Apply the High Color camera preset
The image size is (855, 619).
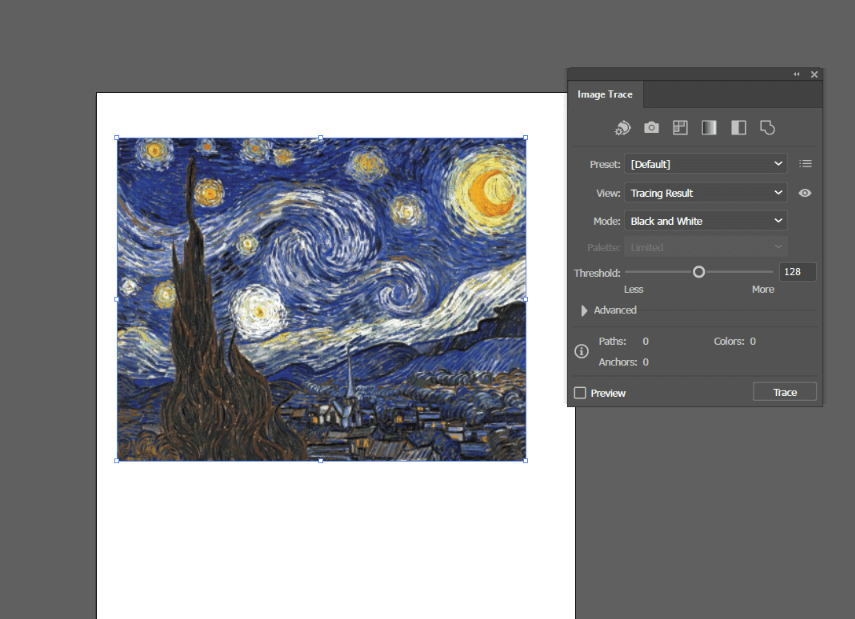tap(651, 128)
